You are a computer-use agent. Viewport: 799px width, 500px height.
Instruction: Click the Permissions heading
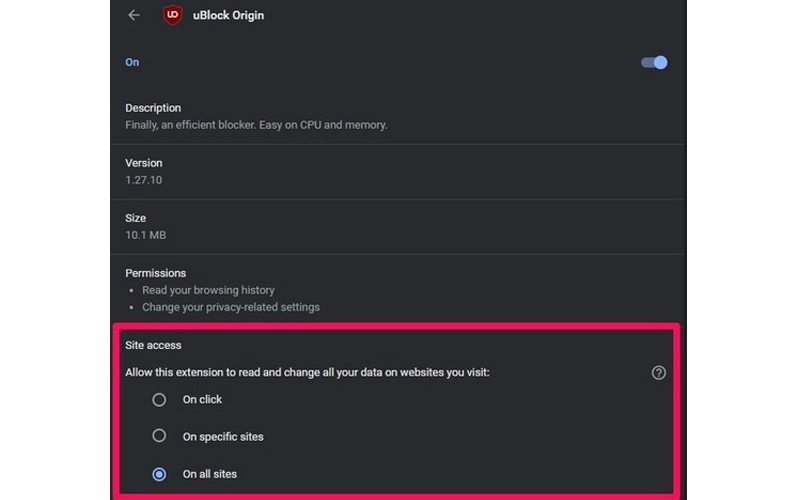coord(156,273)
